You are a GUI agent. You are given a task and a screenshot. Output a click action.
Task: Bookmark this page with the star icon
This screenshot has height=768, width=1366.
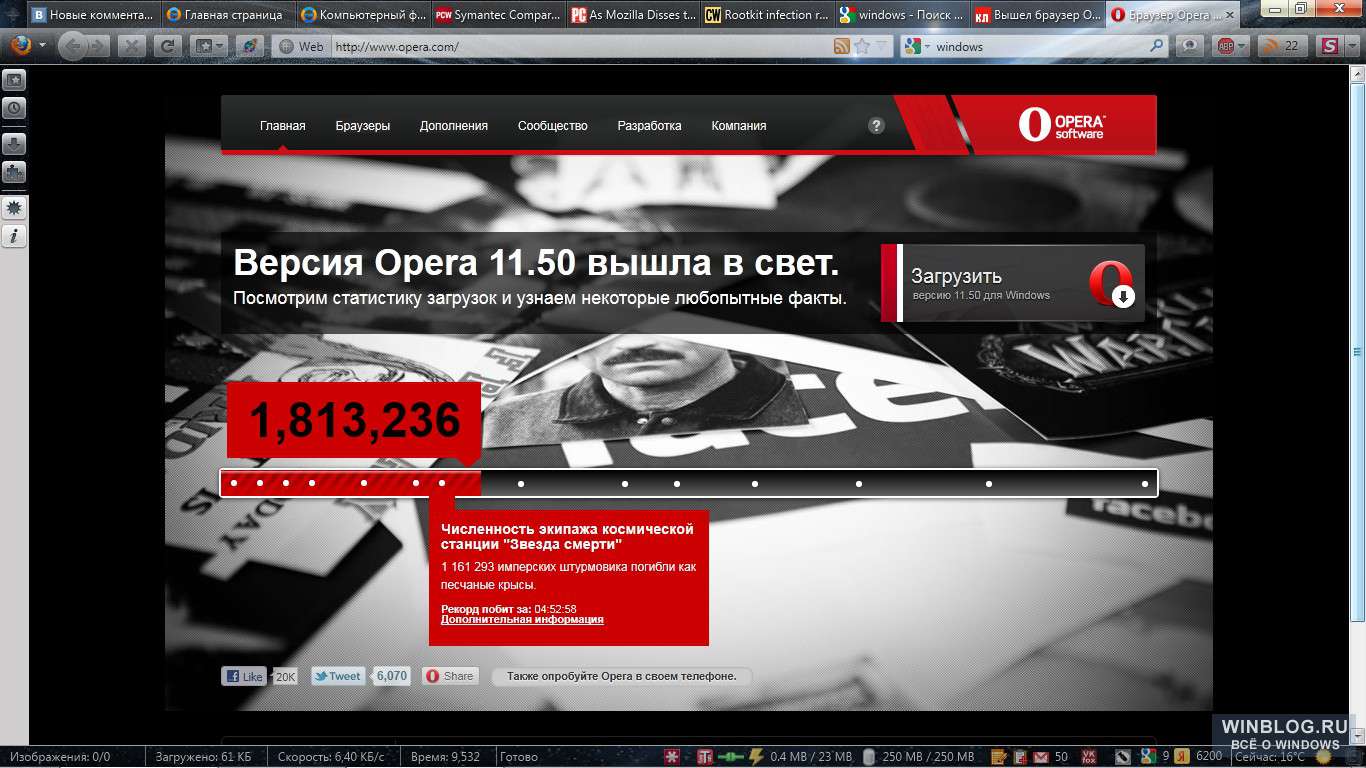pos(862,46)
